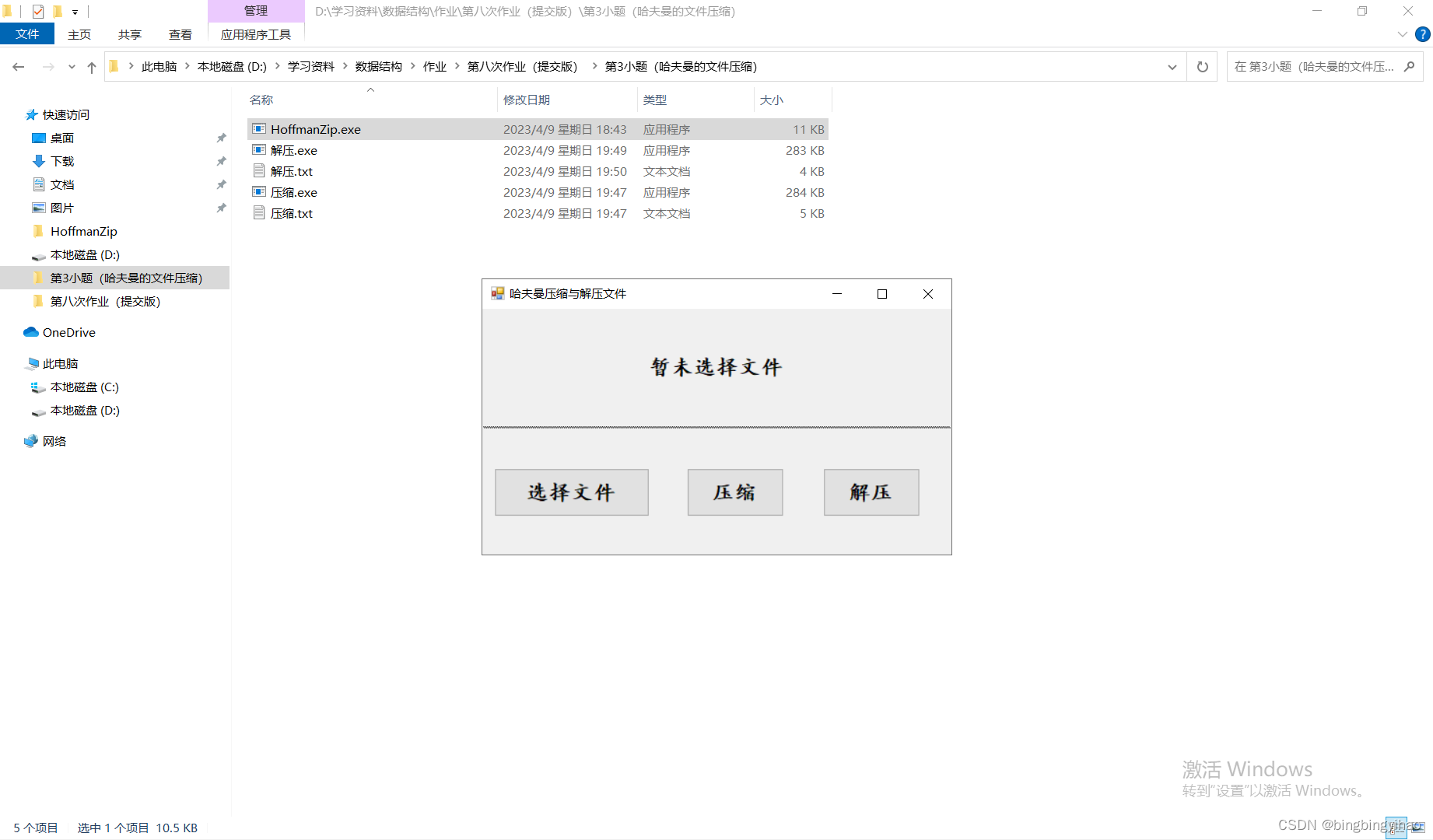Open the 文件 menu tab
The height and width of the screenshot is (840, 1433).
(x=27, y=34)
